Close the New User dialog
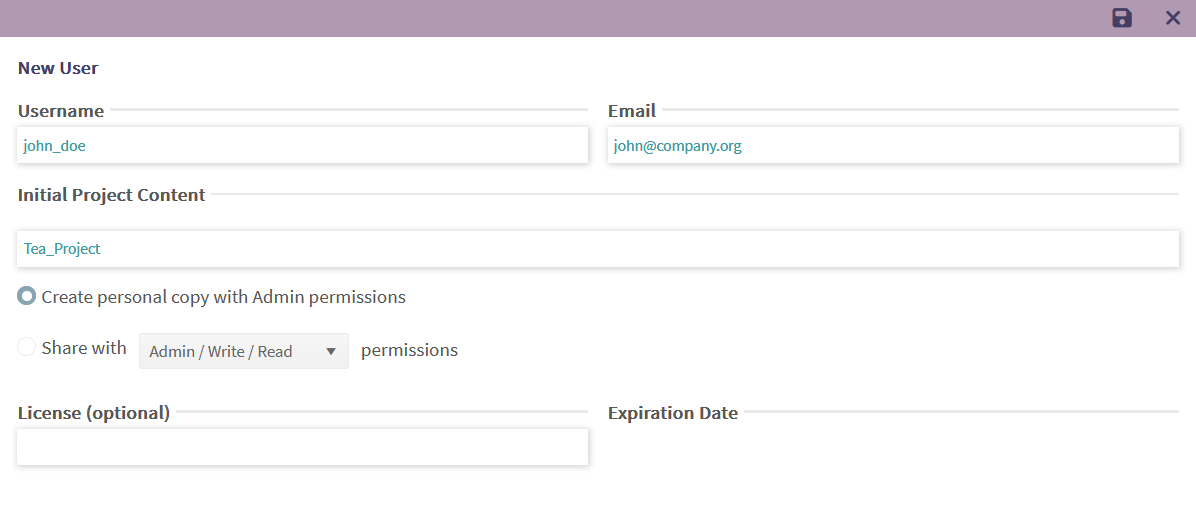Viewport: 1196px width, 508px height. coord(1173,18)
